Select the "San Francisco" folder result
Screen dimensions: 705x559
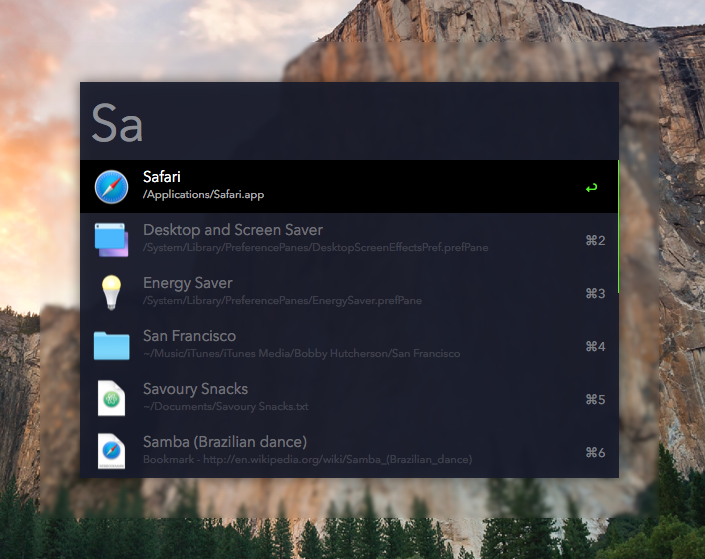(x=192, y=337)
